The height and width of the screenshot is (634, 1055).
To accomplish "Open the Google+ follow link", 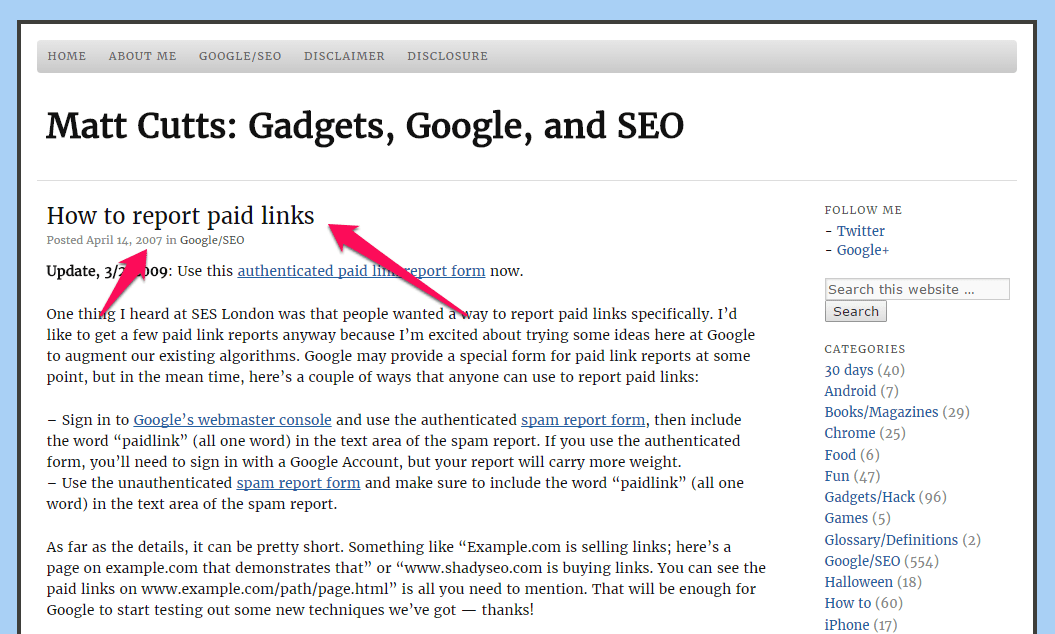I will pos(862,250).
